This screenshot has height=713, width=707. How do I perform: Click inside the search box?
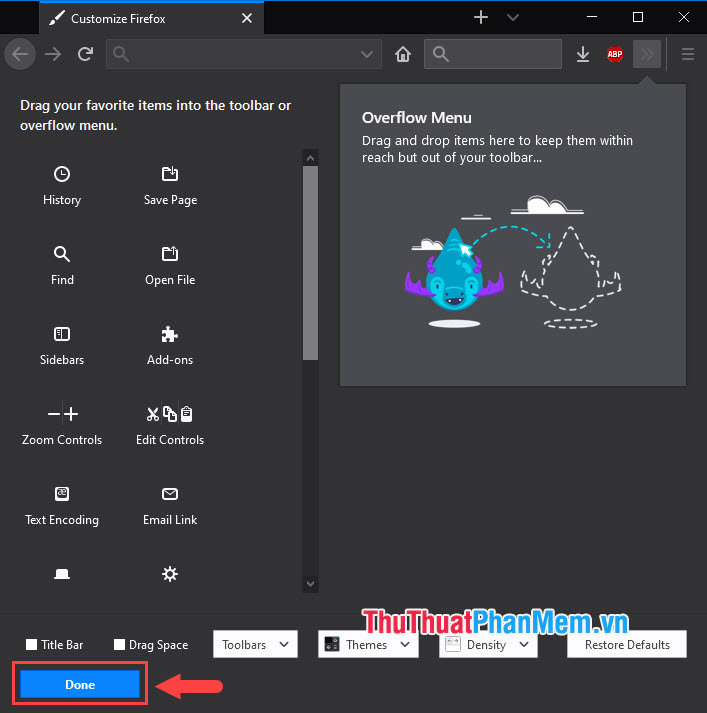click(493, 55)
